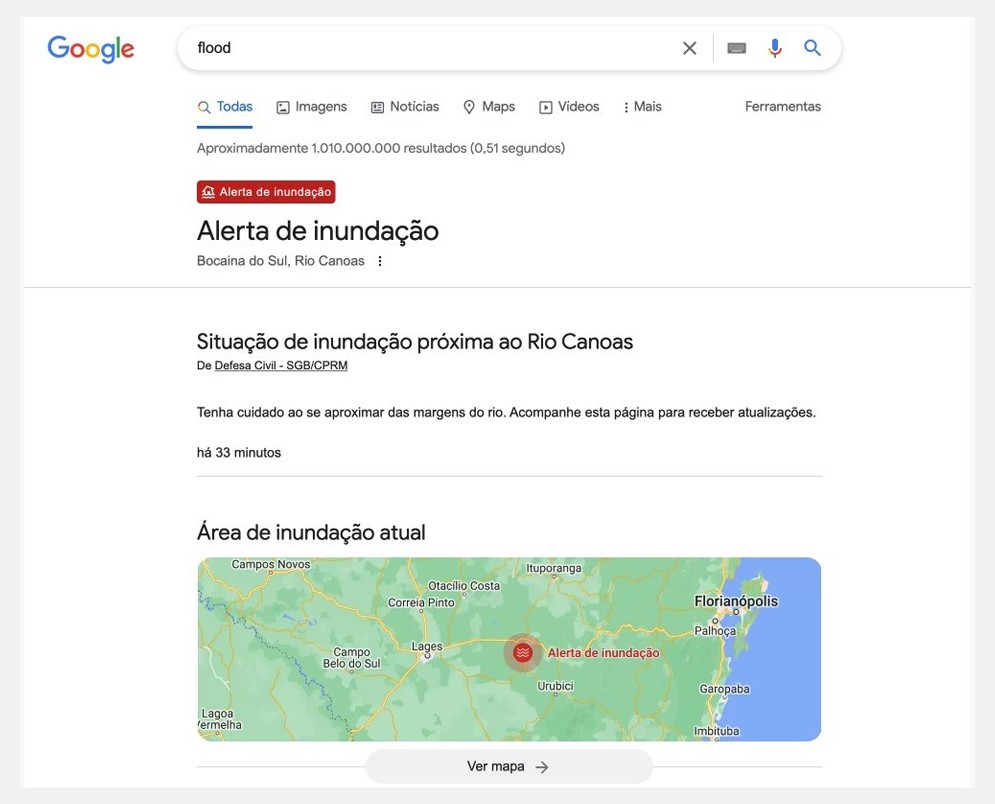Open the Notícias tab
The width and height of the screenshot is (995, 804).
(405, 107)
